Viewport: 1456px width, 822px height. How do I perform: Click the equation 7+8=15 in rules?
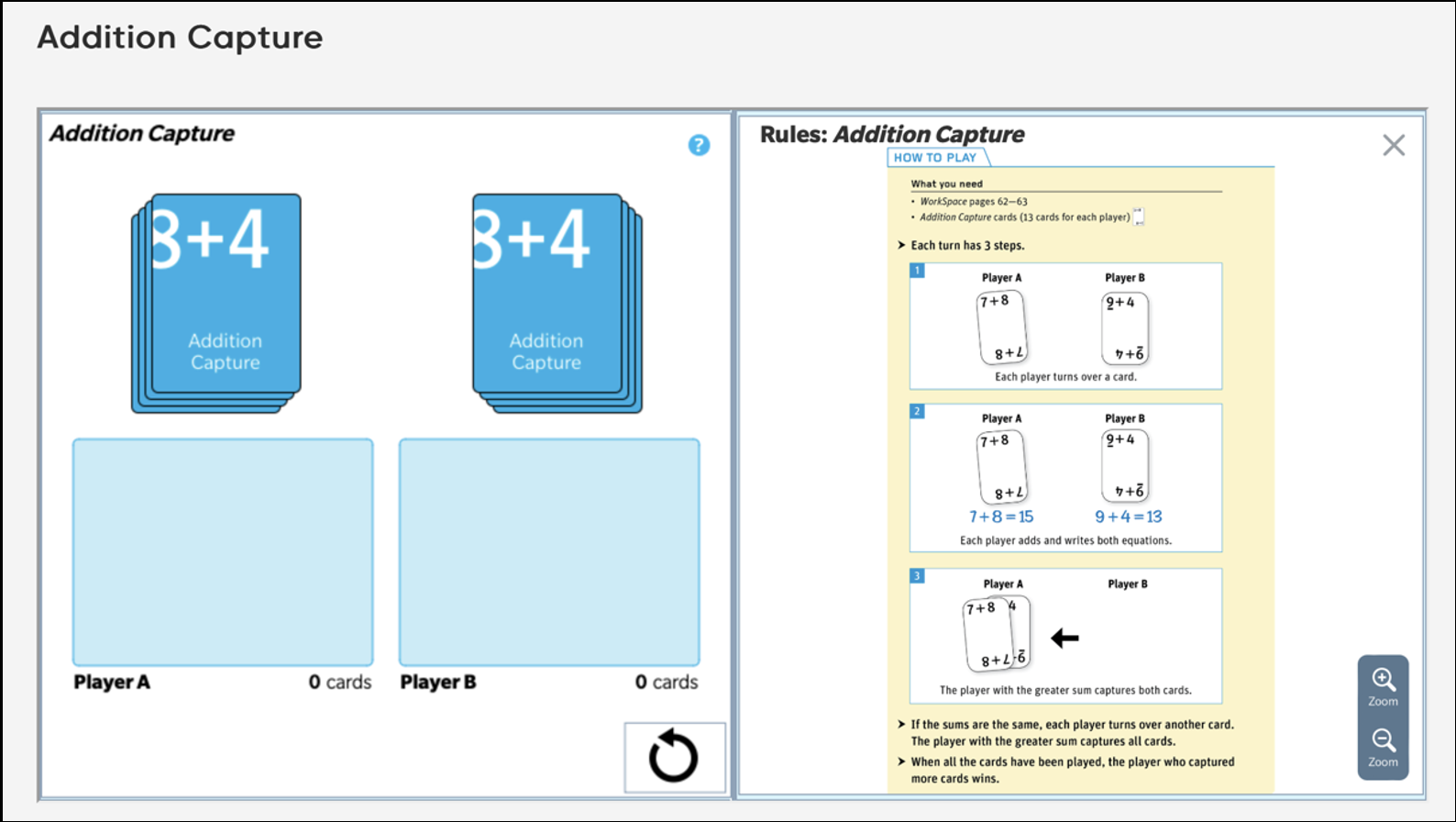click(1001, 517)
